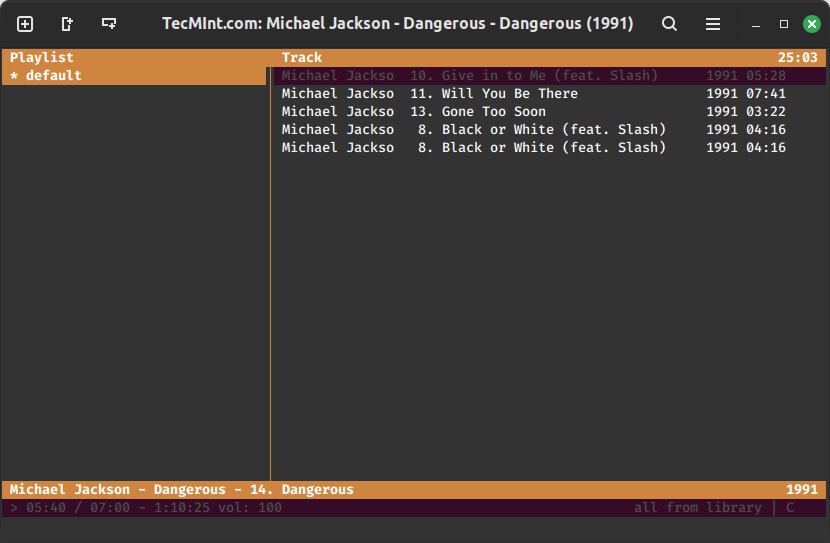This screenshot has width=830, height=543.
Task: Click the 1991 year in status bar
Action: (x=801, y=490)
